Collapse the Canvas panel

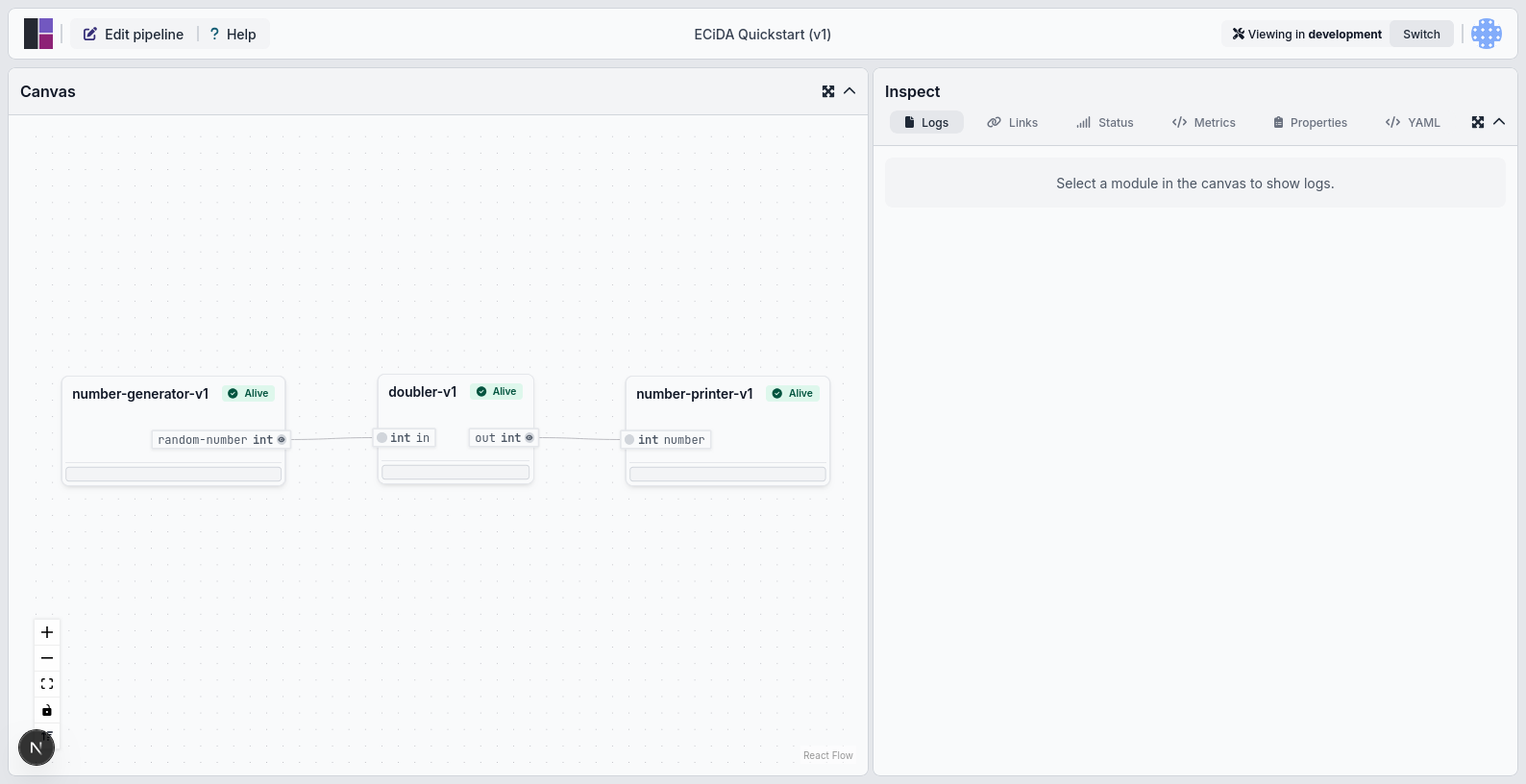click(849, 91)
